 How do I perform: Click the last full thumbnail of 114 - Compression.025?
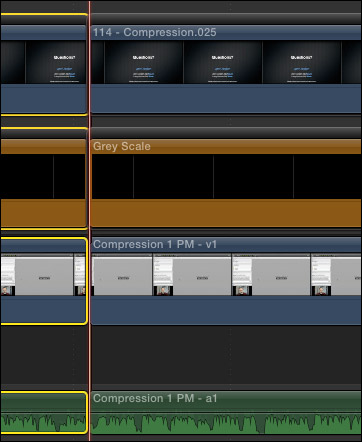pos(301,62)
